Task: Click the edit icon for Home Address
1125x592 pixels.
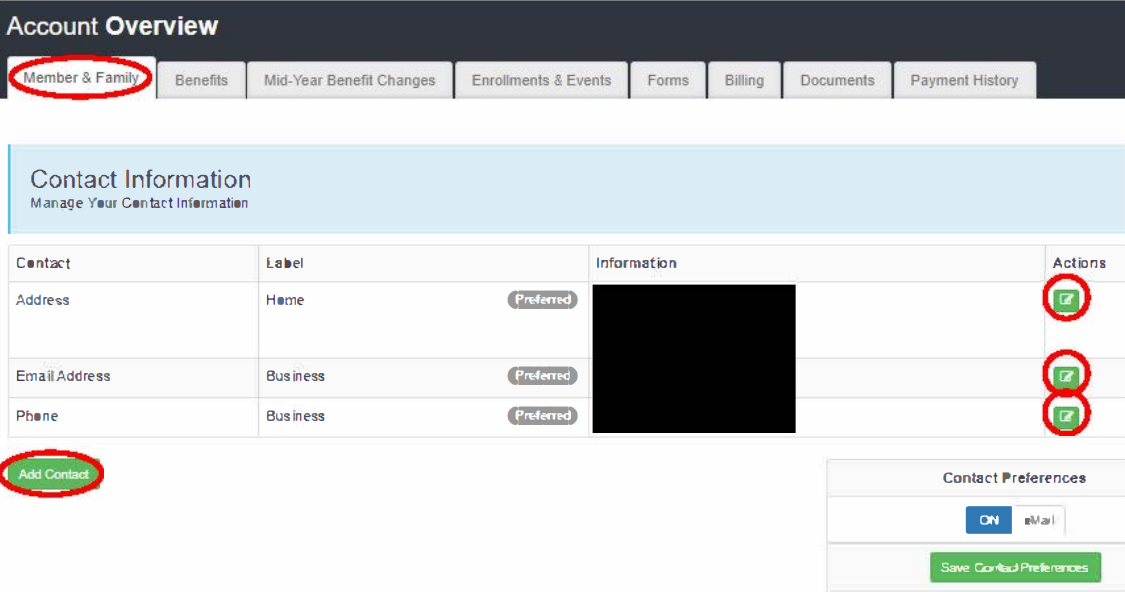Action: [1066, 299]
